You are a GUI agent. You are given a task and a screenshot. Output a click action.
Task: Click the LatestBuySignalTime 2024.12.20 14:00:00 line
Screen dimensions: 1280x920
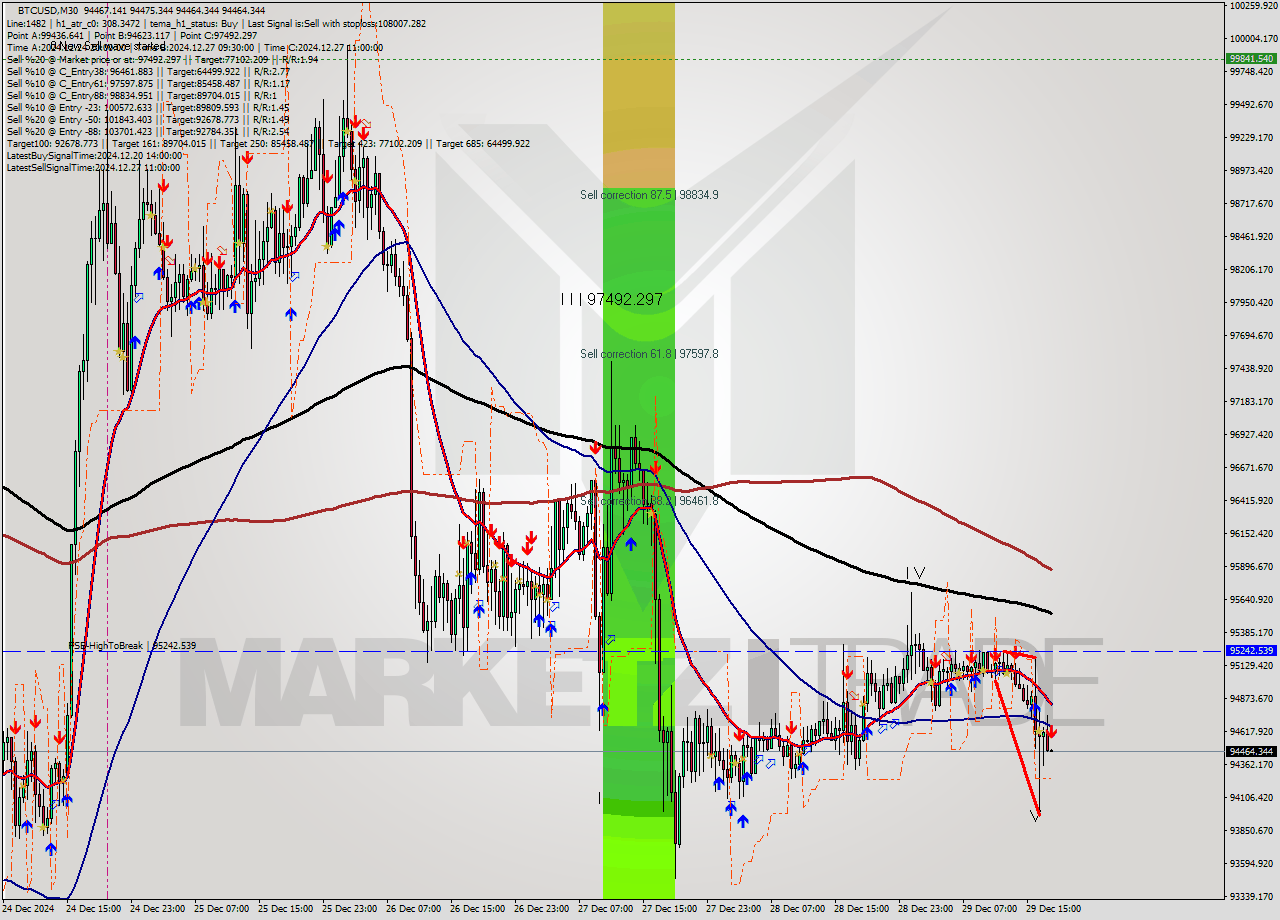[x=94, y=155]
